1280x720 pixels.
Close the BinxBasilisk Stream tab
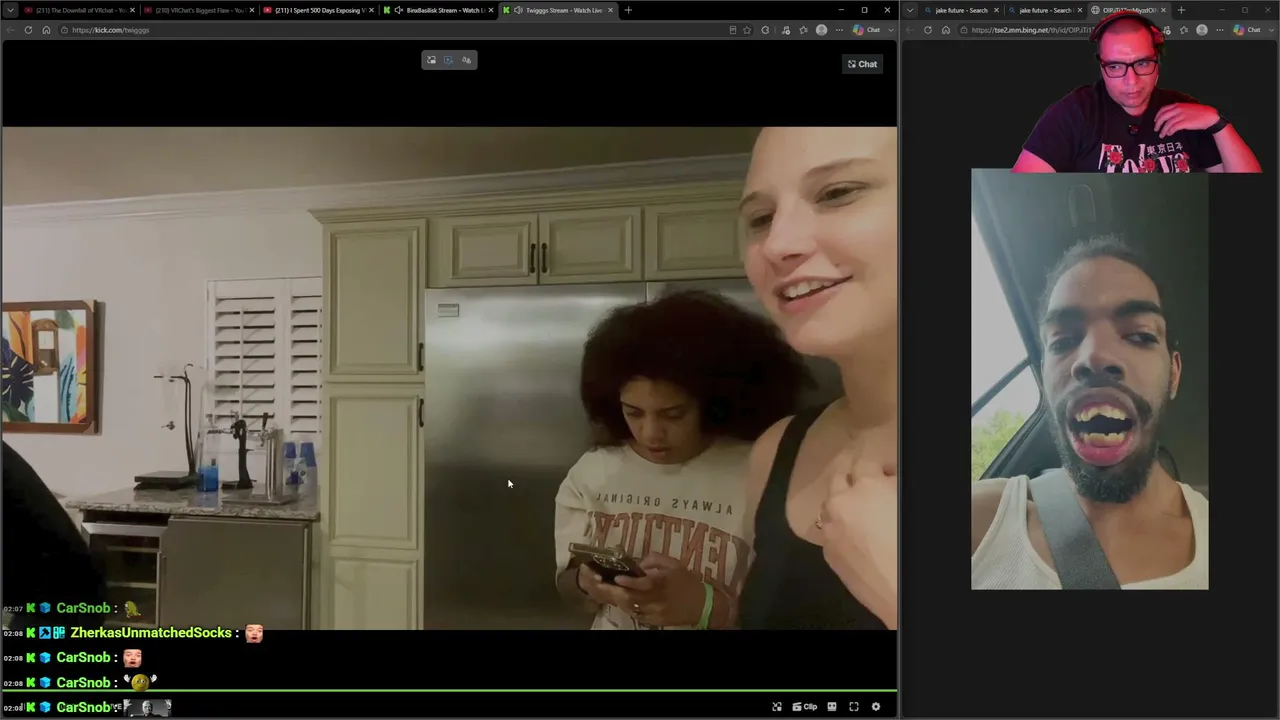[x=491, y=10]
